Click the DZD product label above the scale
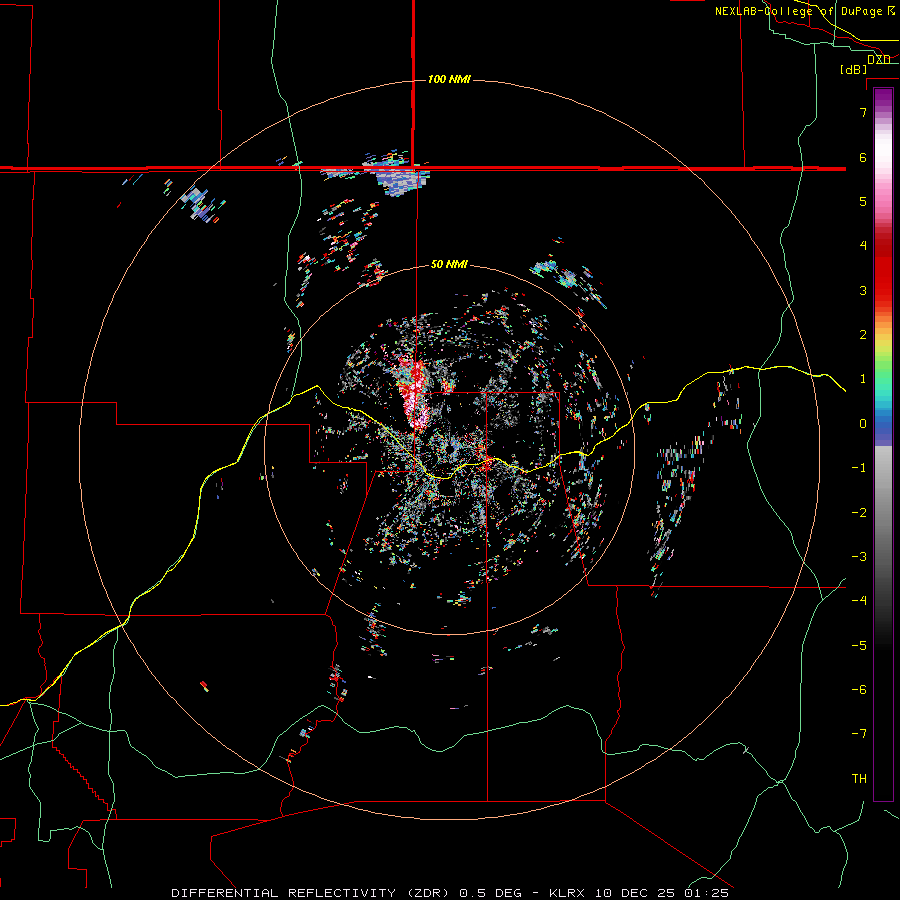Viewport: 900px width, 900px height. [x=878, y=59]
